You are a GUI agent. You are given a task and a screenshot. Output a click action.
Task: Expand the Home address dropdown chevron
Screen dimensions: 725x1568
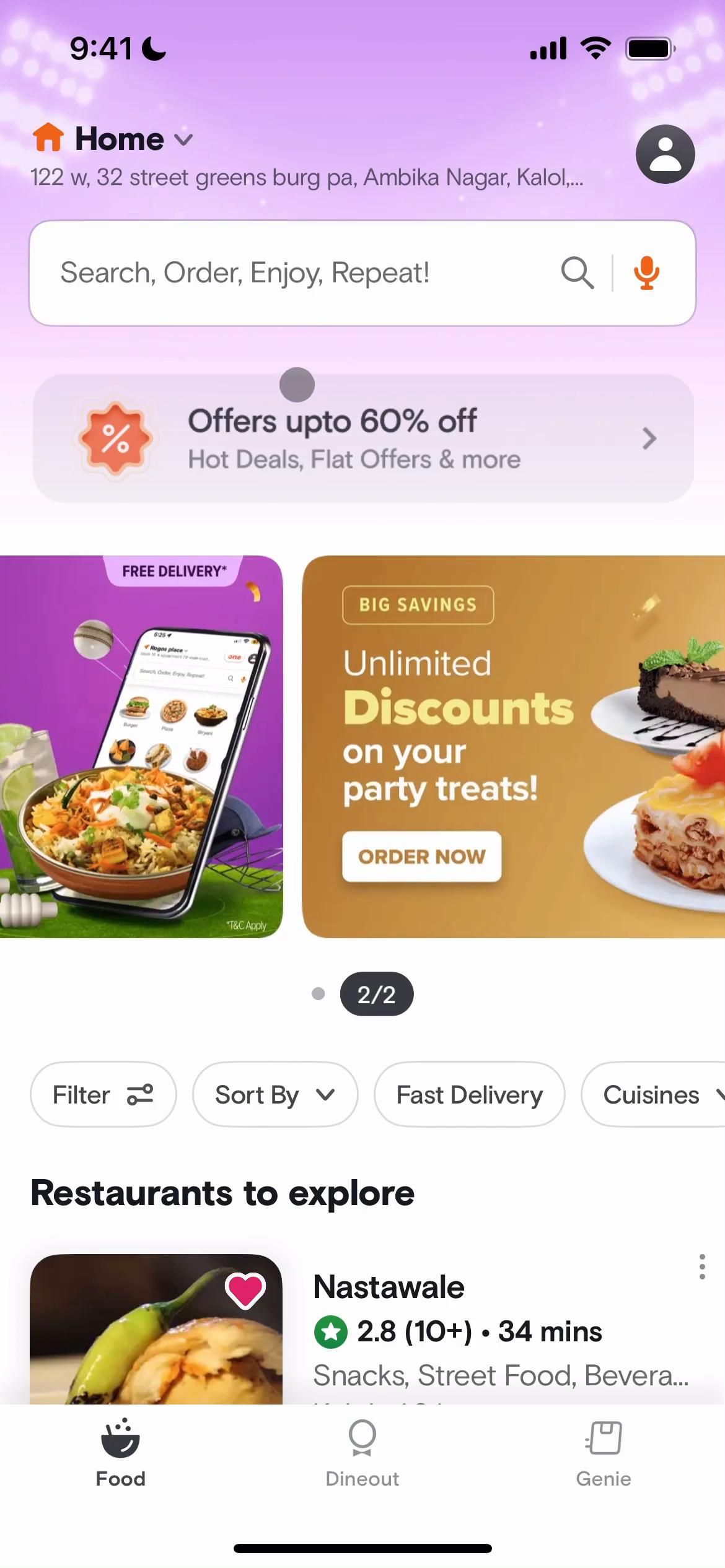point(183,139)
